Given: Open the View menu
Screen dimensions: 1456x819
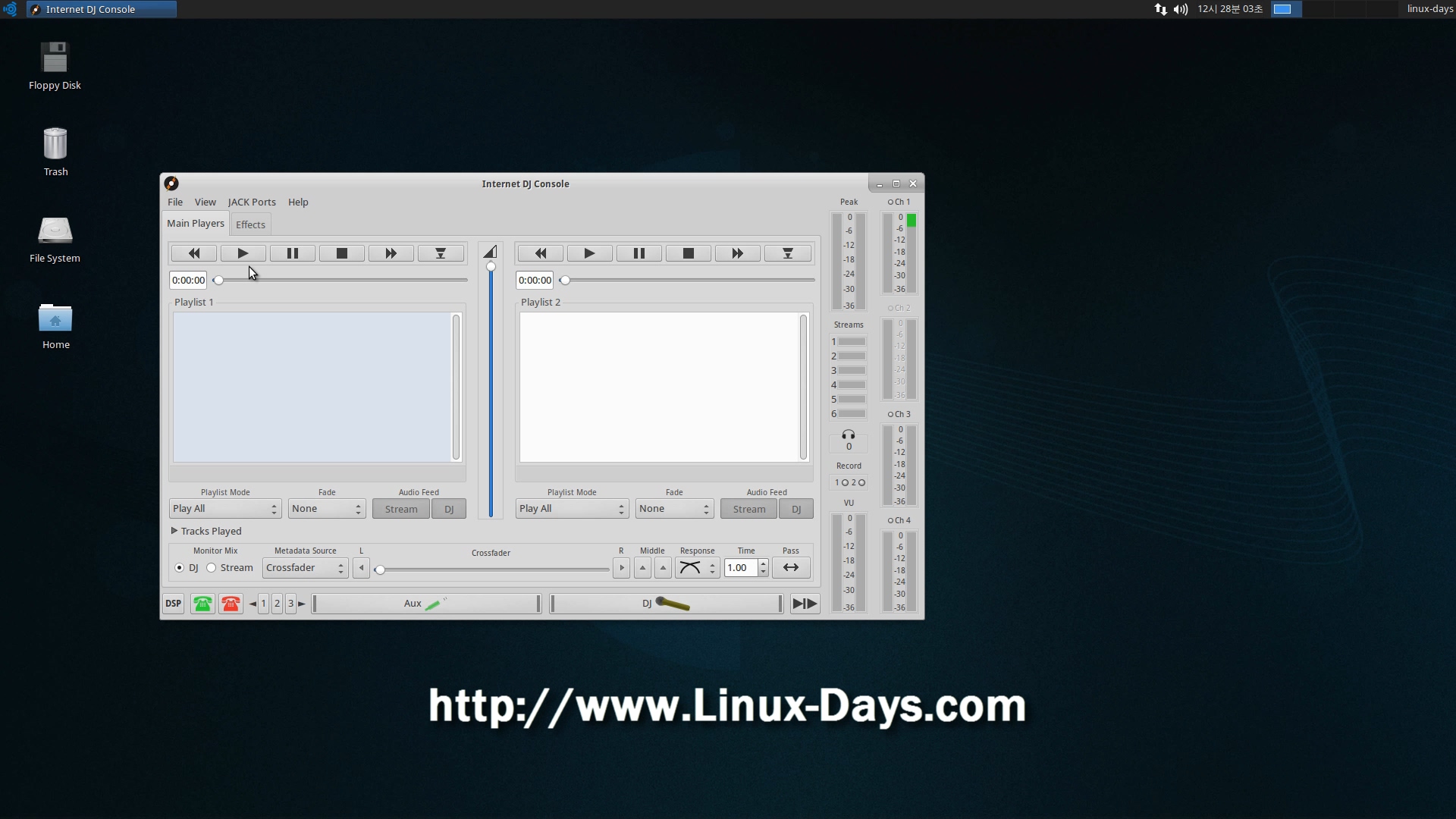Looking at the screenshot, I should 205,202.
